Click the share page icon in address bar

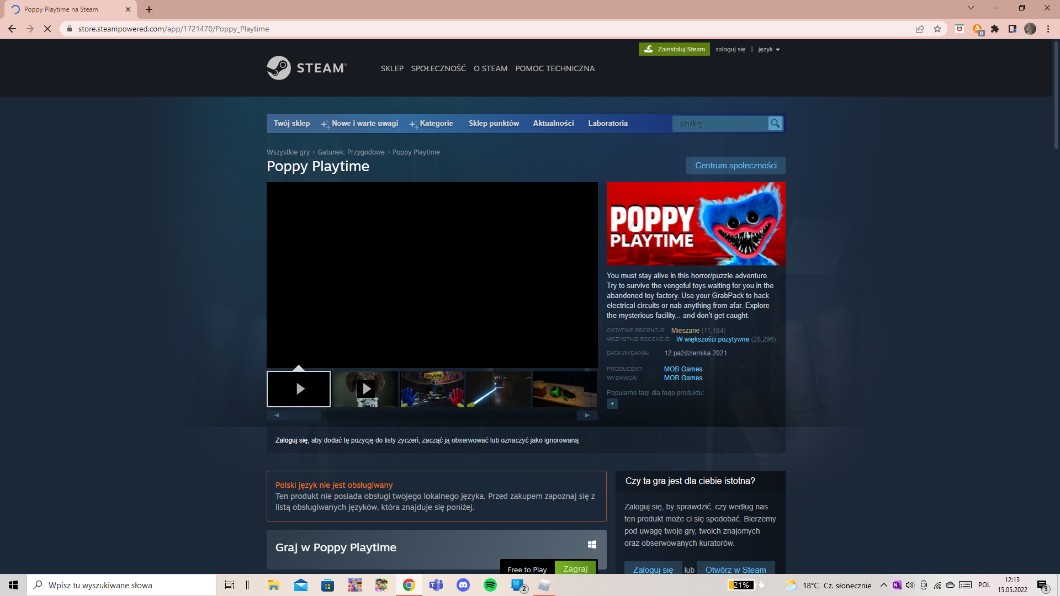click(x=919, y=29)
